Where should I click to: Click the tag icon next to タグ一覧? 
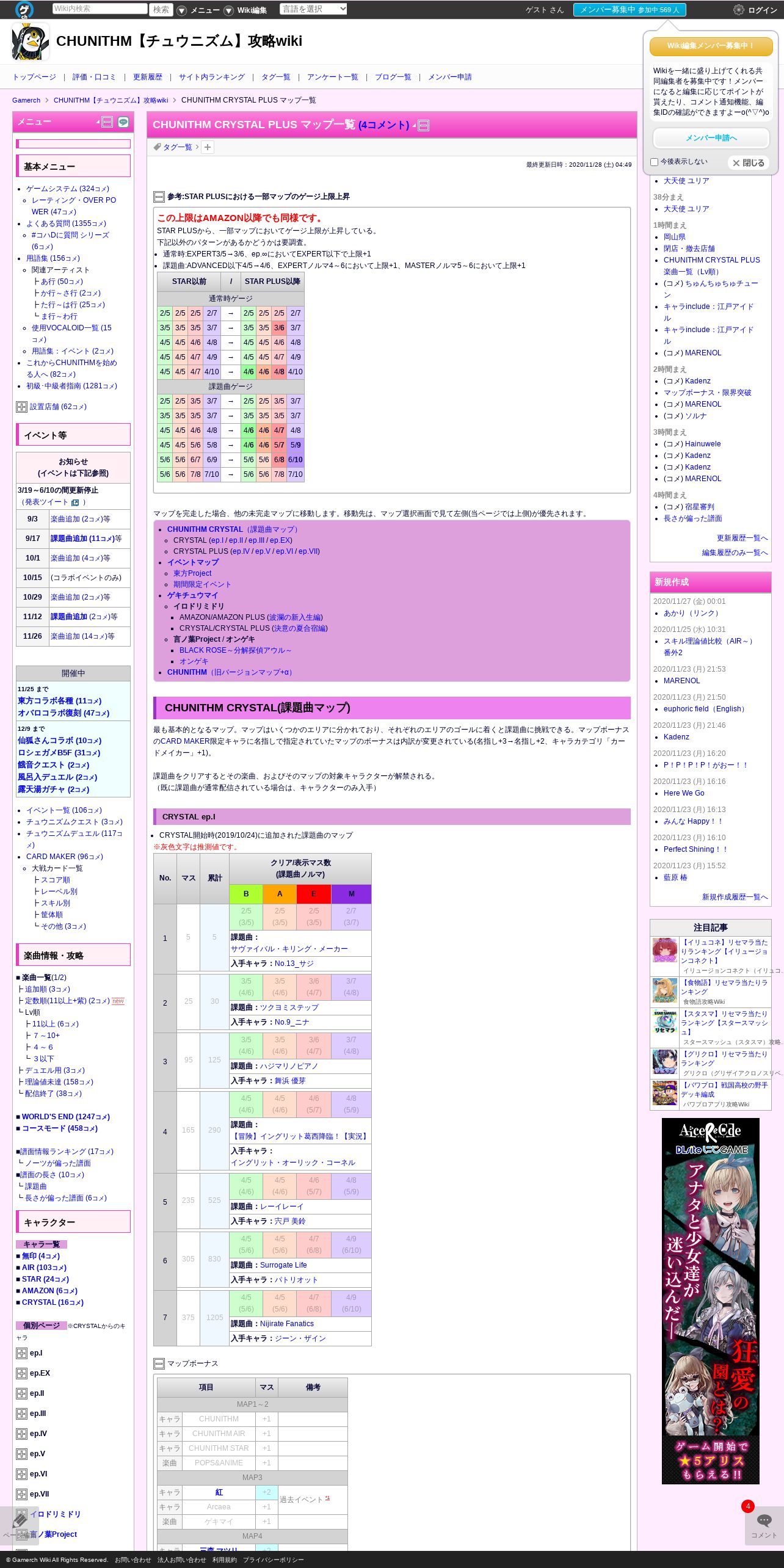[157, 147]
